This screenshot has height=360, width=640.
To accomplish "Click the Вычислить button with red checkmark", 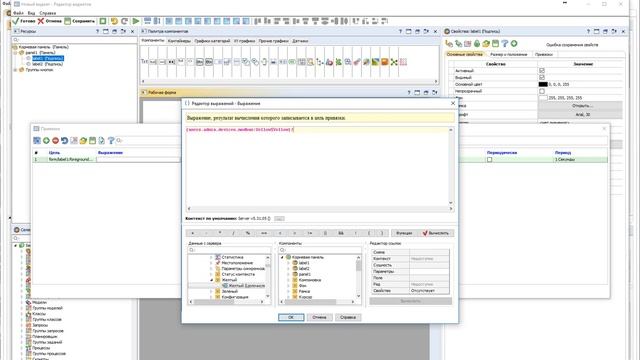I will 436,233.
